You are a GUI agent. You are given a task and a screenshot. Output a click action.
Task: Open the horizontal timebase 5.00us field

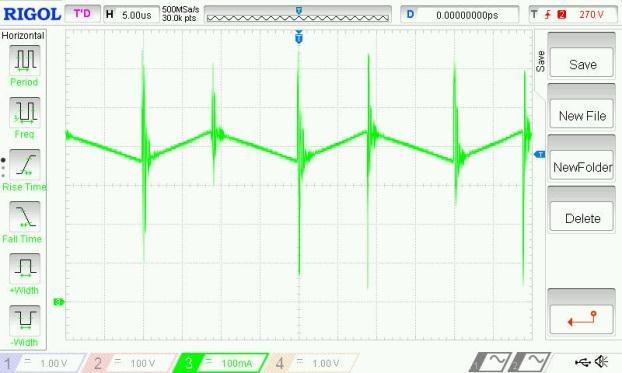tap(131, 15)
